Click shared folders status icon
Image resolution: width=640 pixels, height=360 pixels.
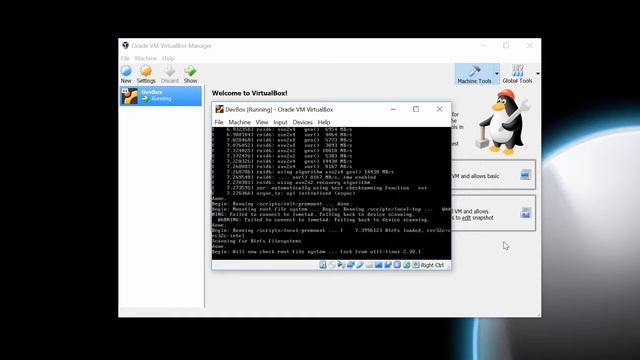click(x=369, y=265)
